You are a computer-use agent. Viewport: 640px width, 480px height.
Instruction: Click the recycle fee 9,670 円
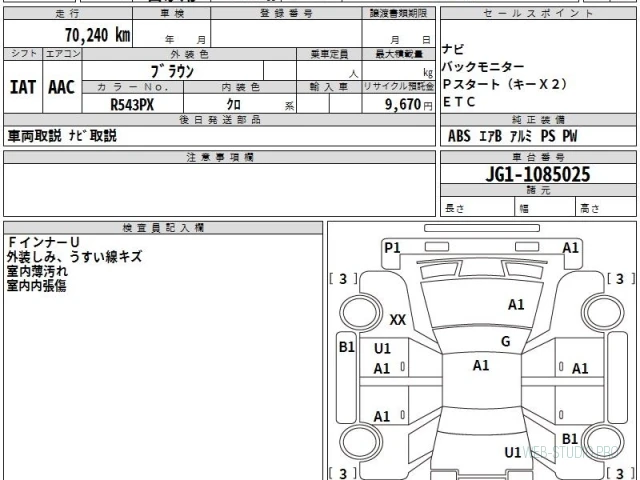click(409, 104)
